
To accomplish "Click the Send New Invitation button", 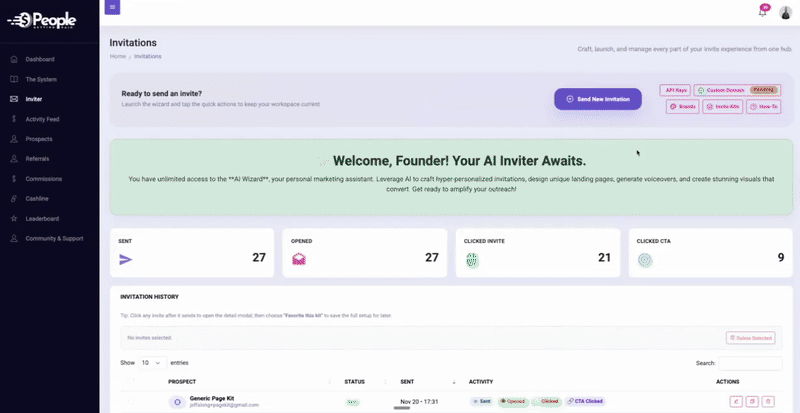I will [x=598, y=99].
